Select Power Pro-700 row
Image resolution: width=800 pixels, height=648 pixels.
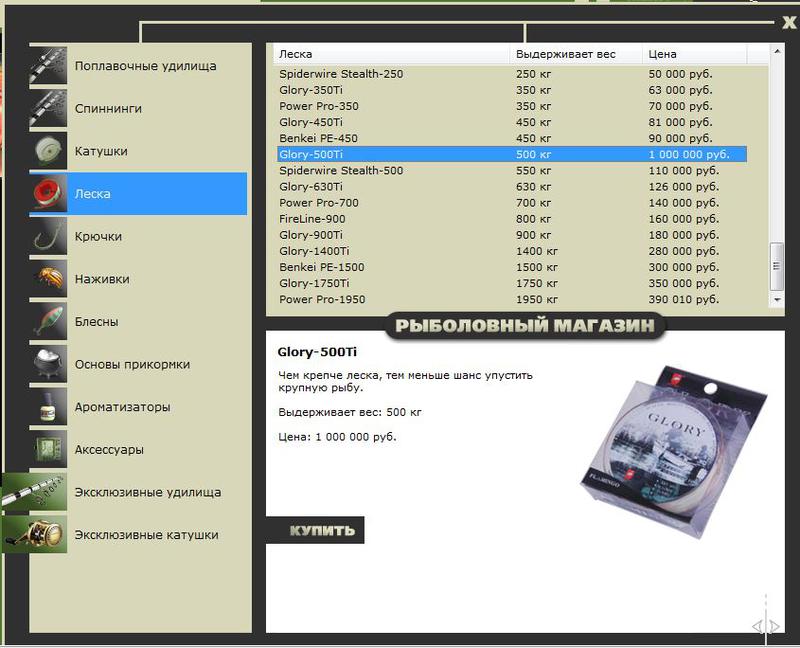pyautogui.click(x=512, y=203)
